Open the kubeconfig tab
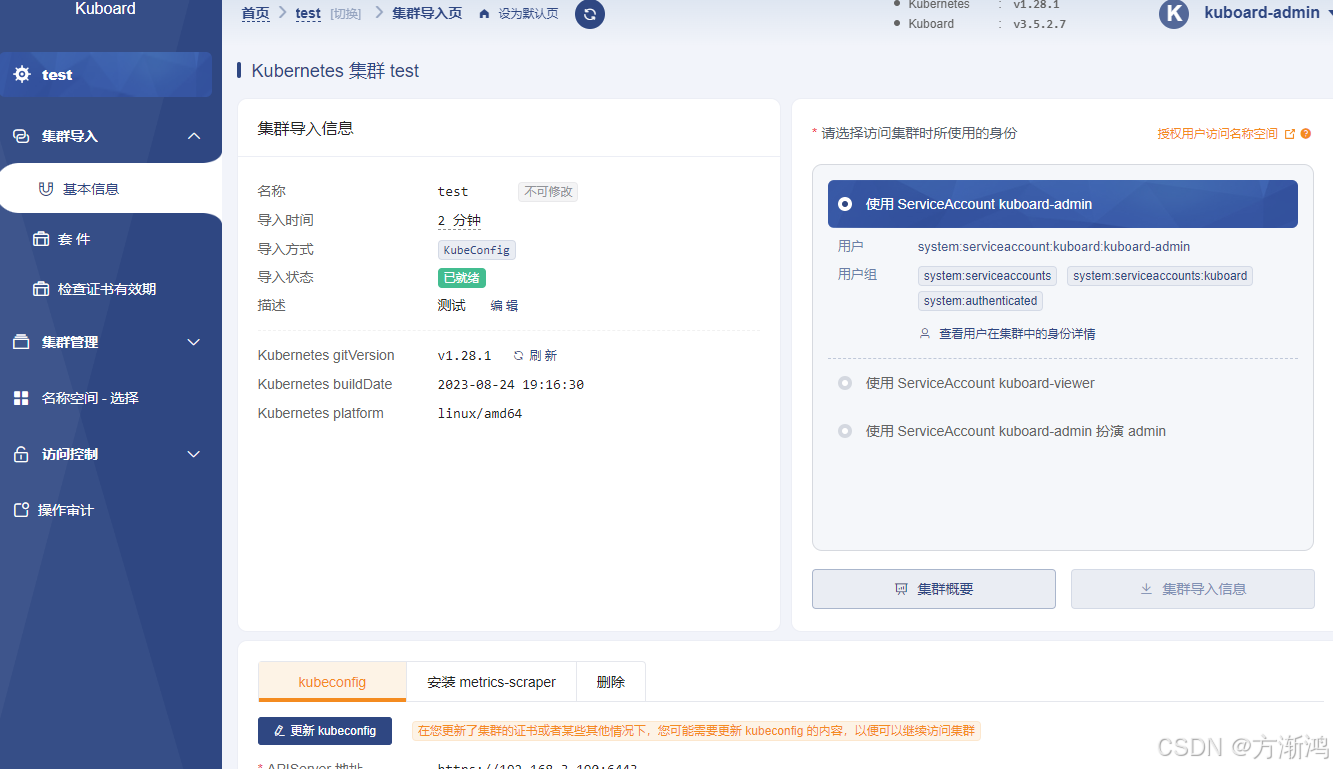1333x769 pixels. [332, 682]
